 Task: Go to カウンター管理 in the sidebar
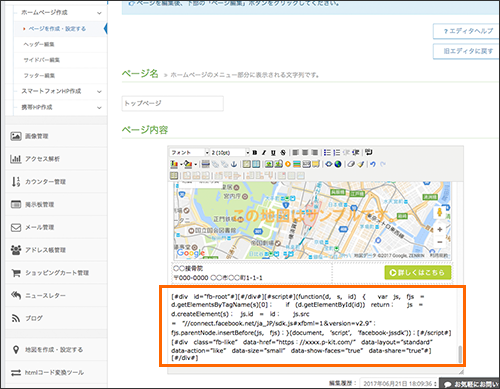coord(56,182)
